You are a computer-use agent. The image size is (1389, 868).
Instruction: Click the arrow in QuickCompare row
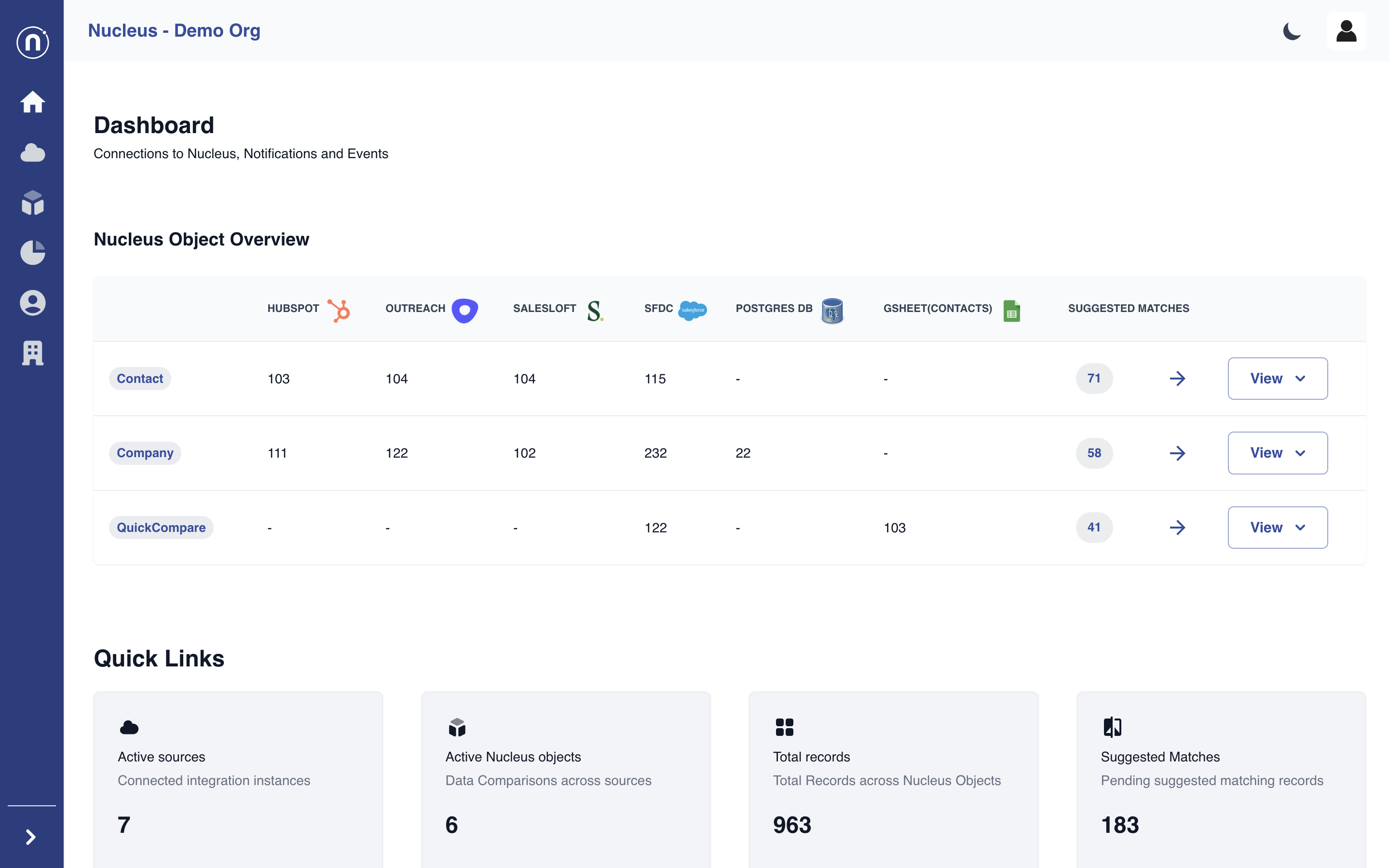point(1177,528)
